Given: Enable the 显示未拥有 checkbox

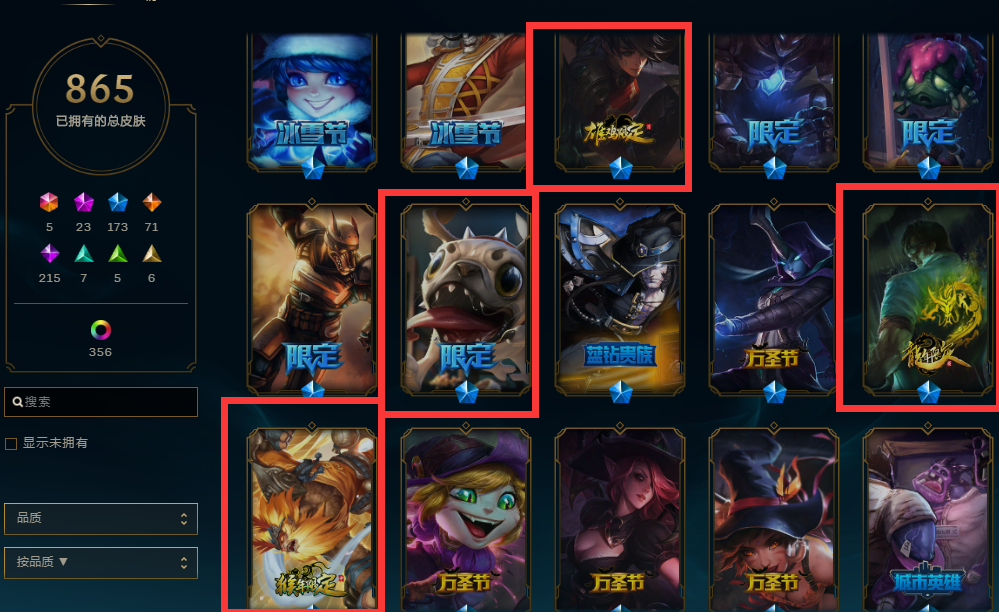Looking at the screenshot, I should click(x=11, y=444).
